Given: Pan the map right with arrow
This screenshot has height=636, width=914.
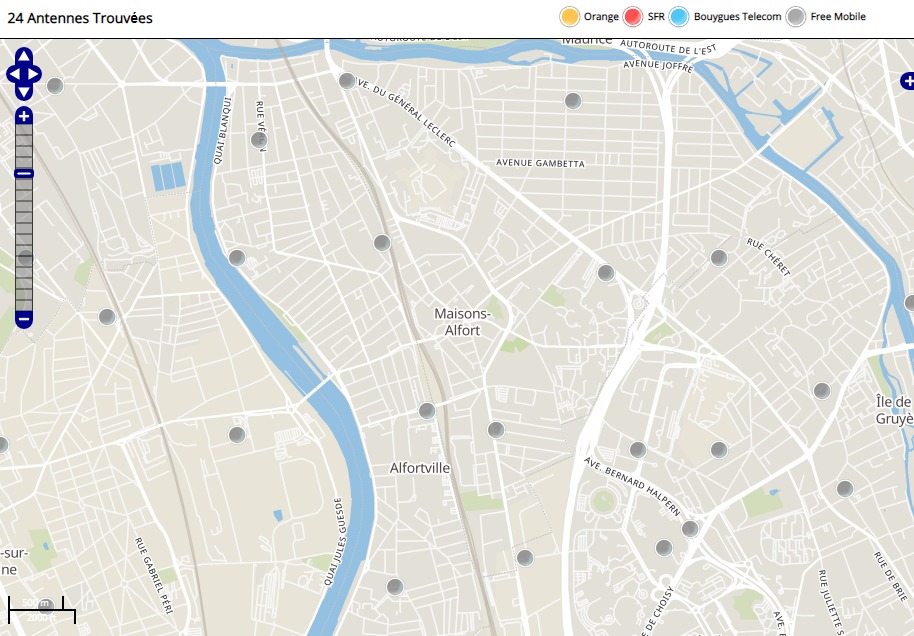Looking at the screenshot, I should click(x=36, y=74).
